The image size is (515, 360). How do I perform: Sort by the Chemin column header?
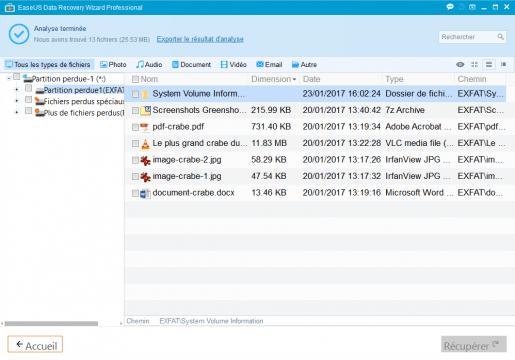coord(472,79)
